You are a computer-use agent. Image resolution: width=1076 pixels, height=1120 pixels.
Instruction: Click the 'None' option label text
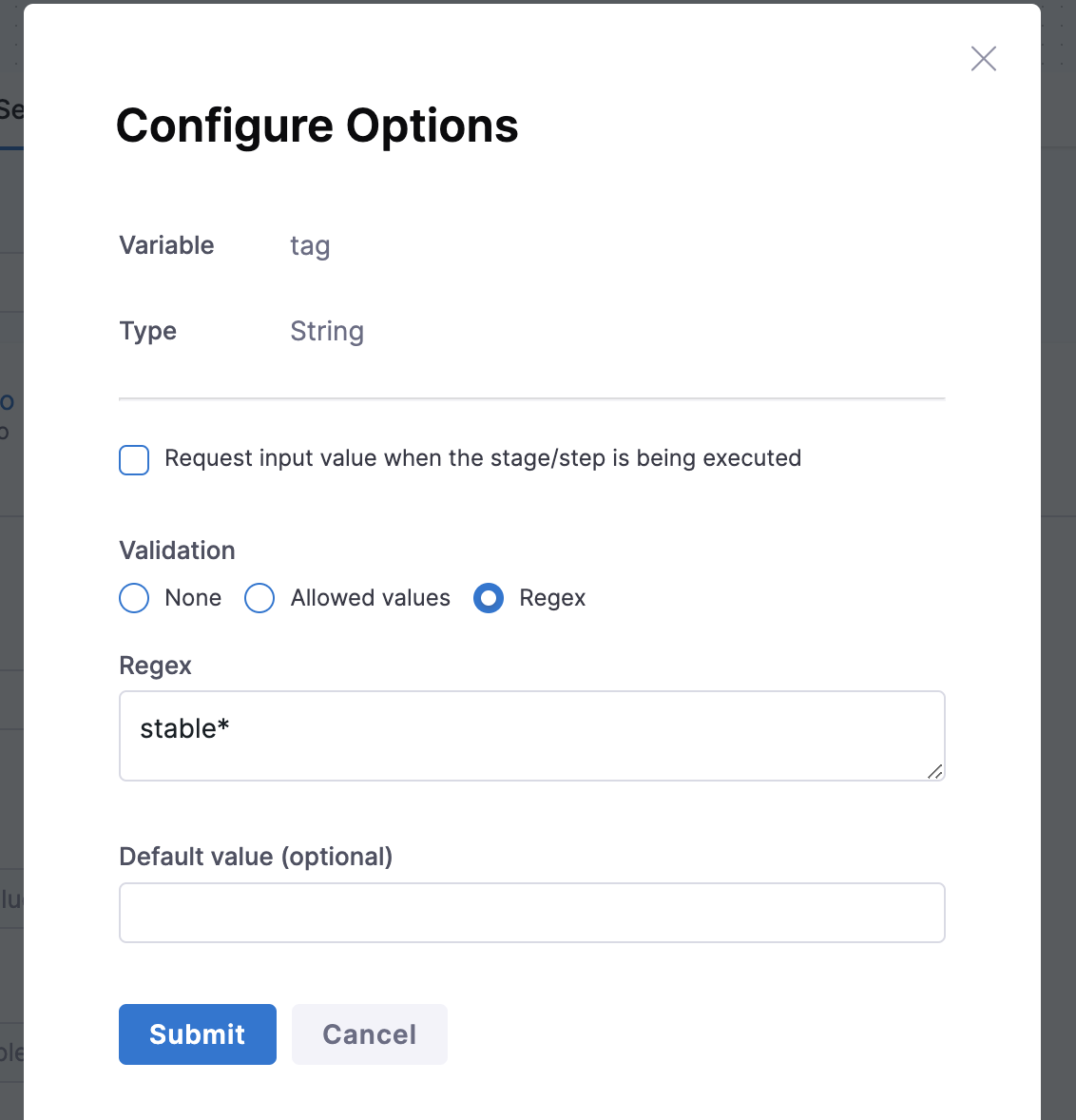193,598
